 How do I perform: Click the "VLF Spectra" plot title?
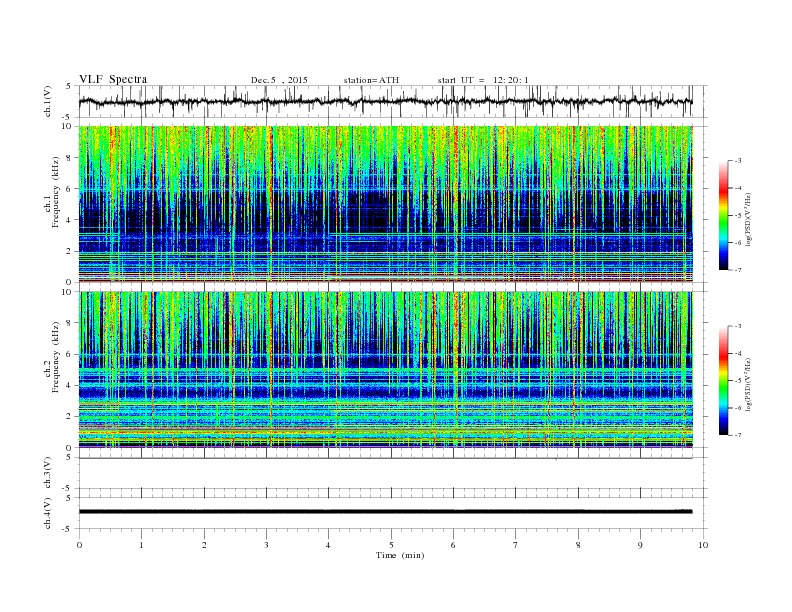click(113, 79)
